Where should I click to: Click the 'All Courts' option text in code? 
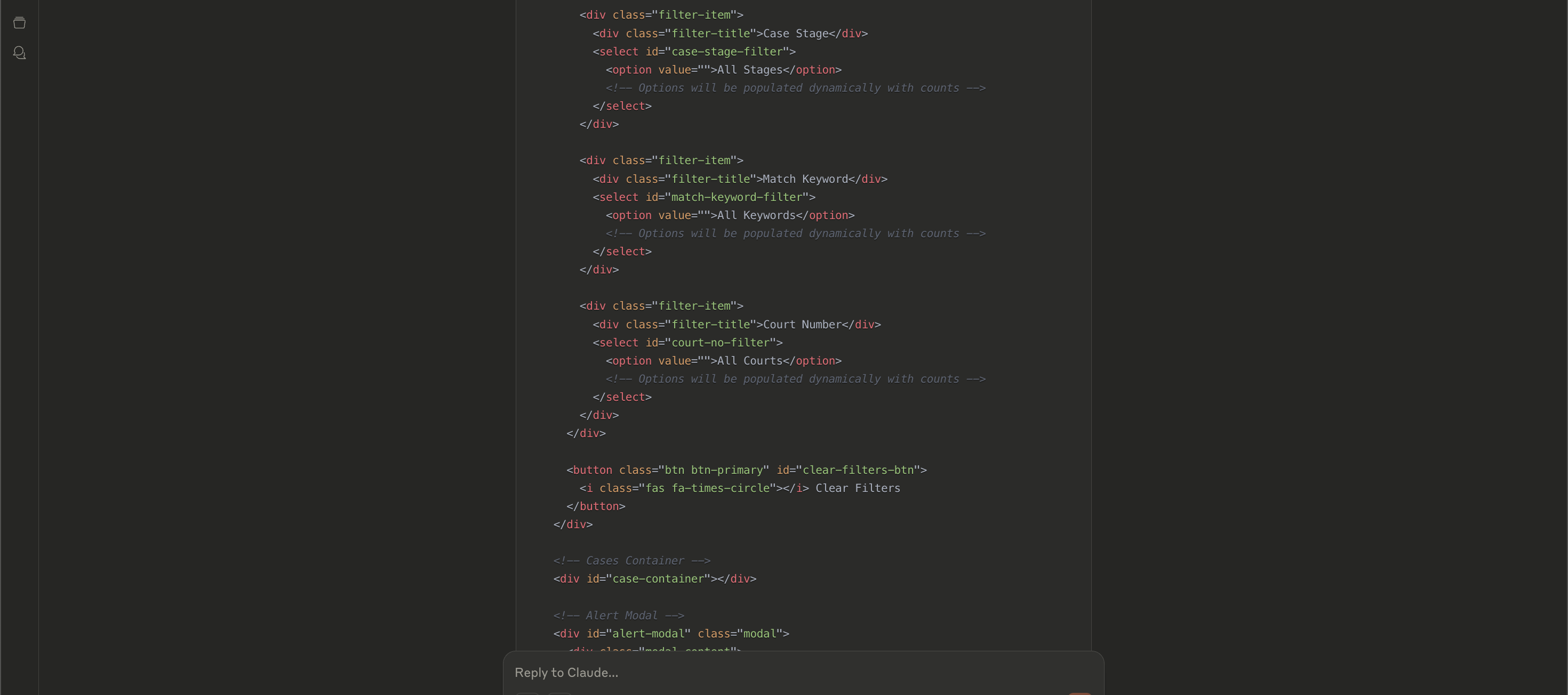click(x=749, y=361)
